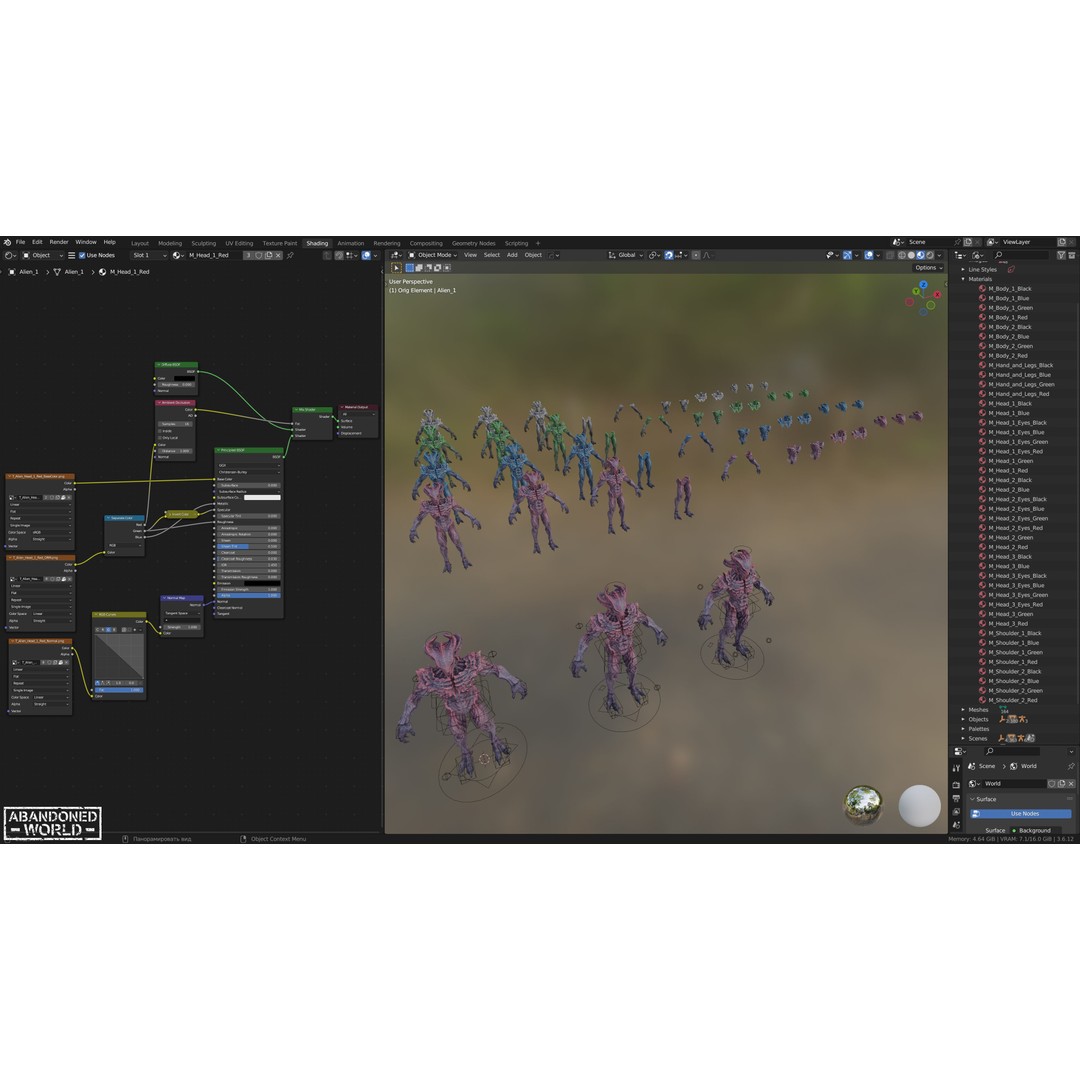Pin the World properties context

pos(1071,766)
